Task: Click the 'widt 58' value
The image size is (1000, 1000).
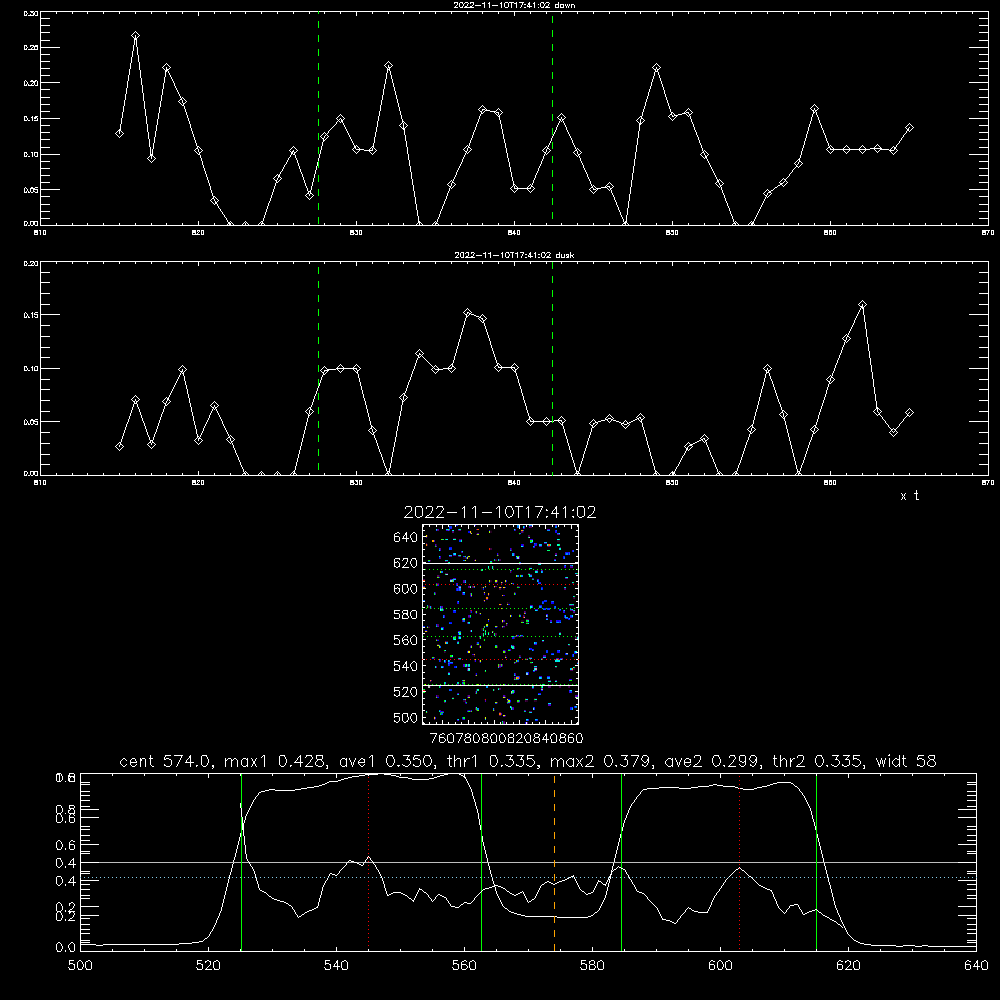Action: pyautogui.click(x=906, y=761)
